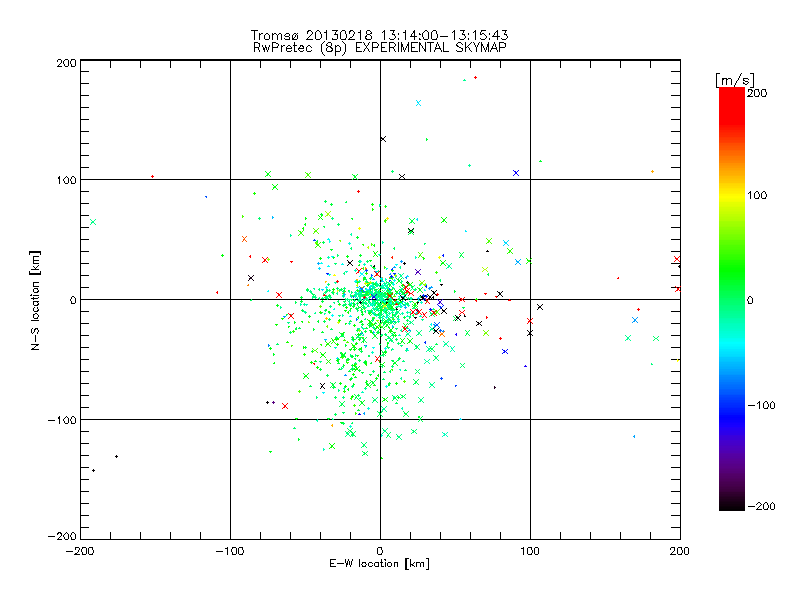Image resolution: width=800 pixels, height=600 pixels.
Task: Select the x-axis tick label 200
Action: click(680, 551)
